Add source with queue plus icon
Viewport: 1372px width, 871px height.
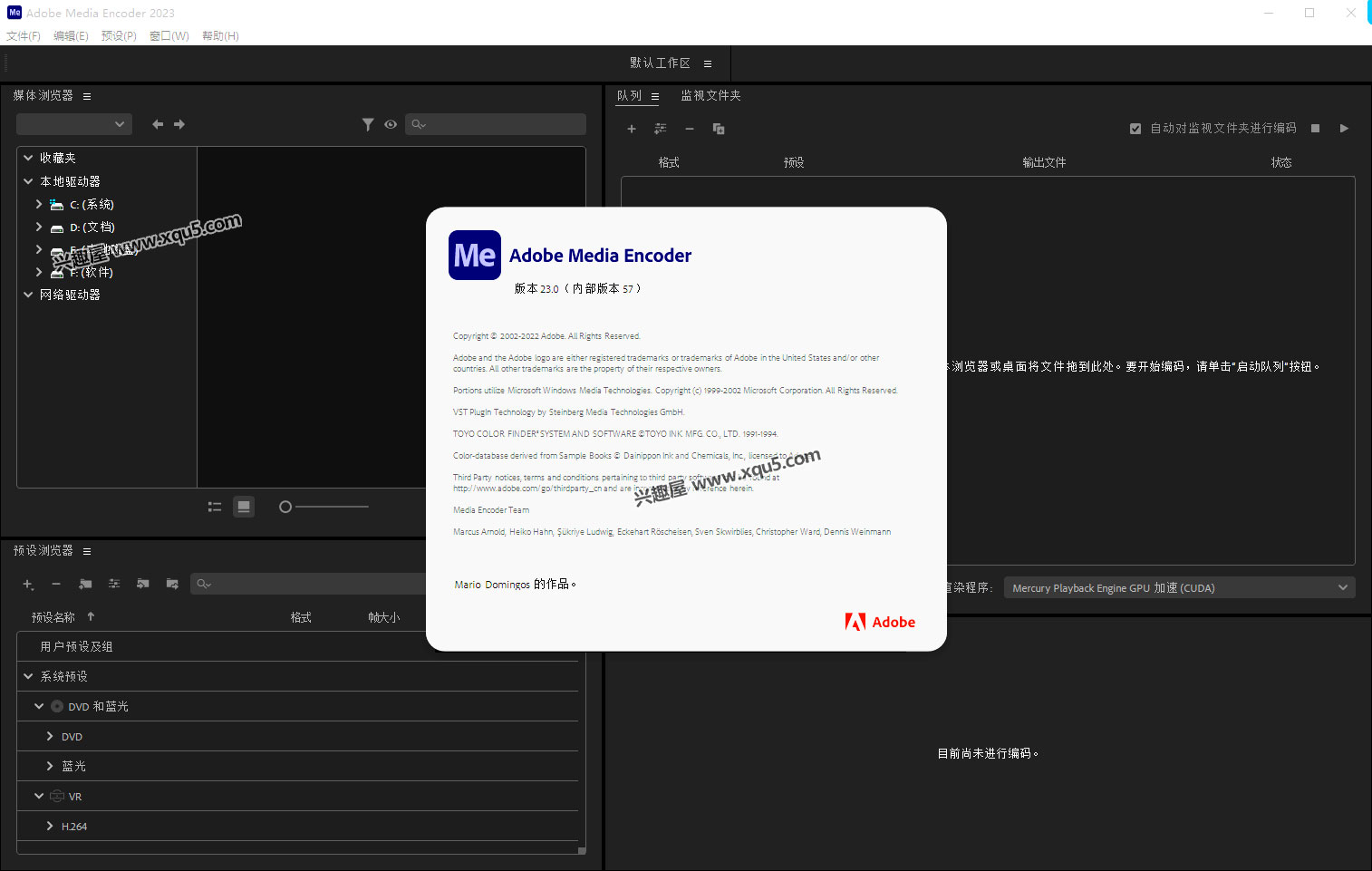[x=632, y=129]
